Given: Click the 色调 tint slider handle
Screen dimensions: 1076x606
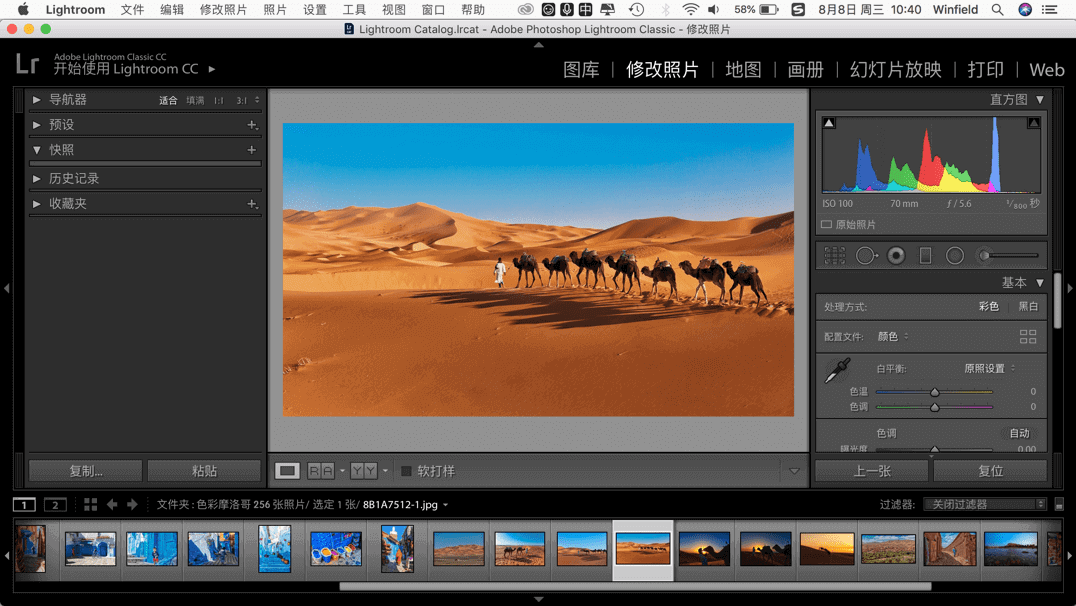Looking at the screenshot, I should tap(935, 407).
